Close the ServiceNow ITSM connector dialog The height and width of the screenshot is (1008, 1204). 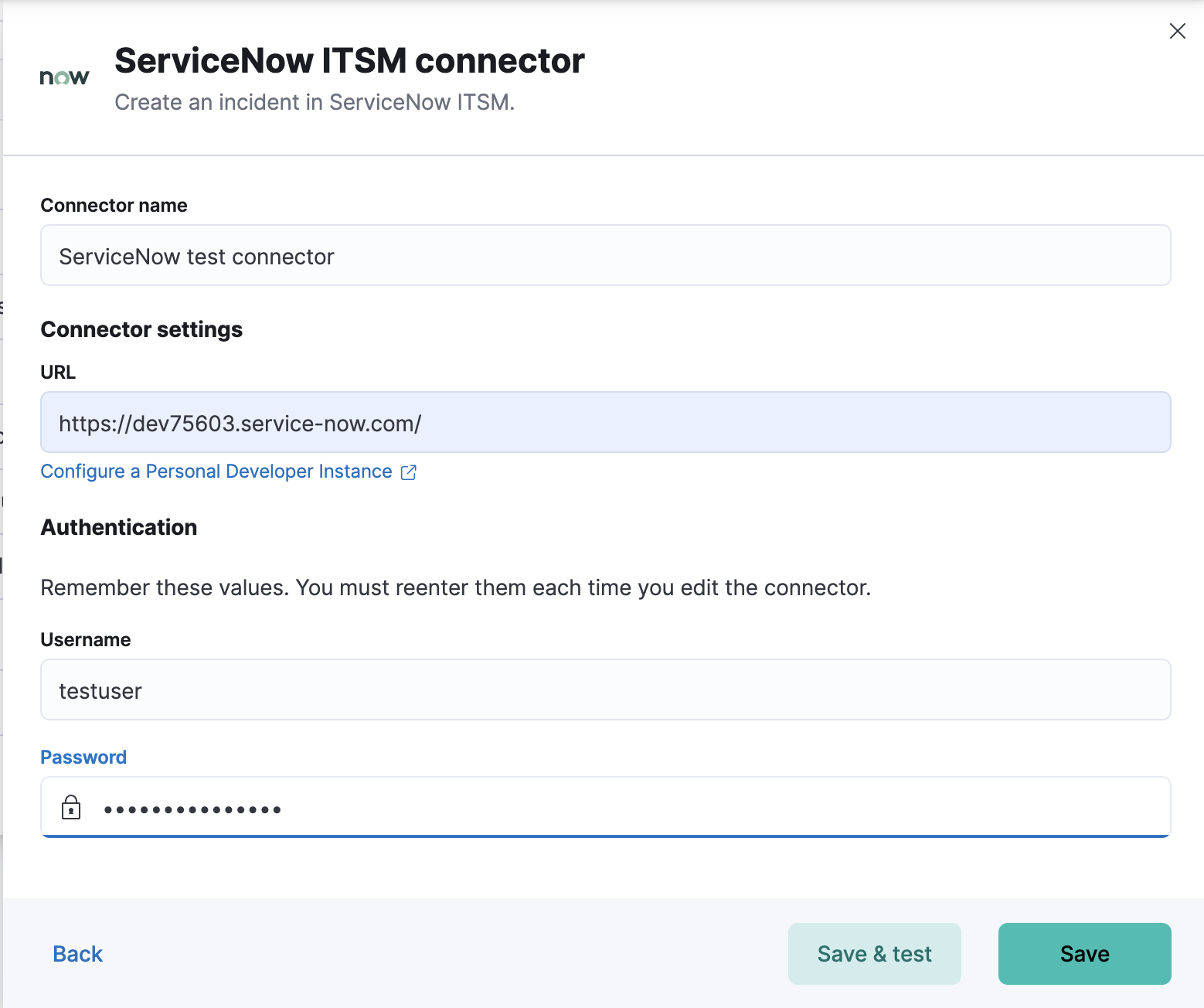pyautogui.click(x=1177, y=31)
